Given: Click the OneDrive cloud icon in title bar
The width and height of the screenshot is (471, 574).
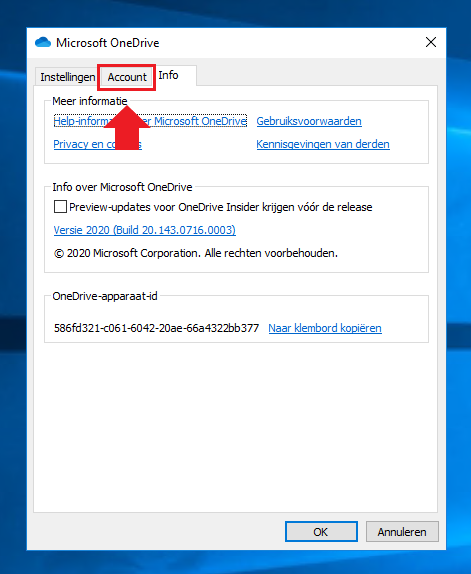Looking at the screenshot, I should [x=43, y=42].
